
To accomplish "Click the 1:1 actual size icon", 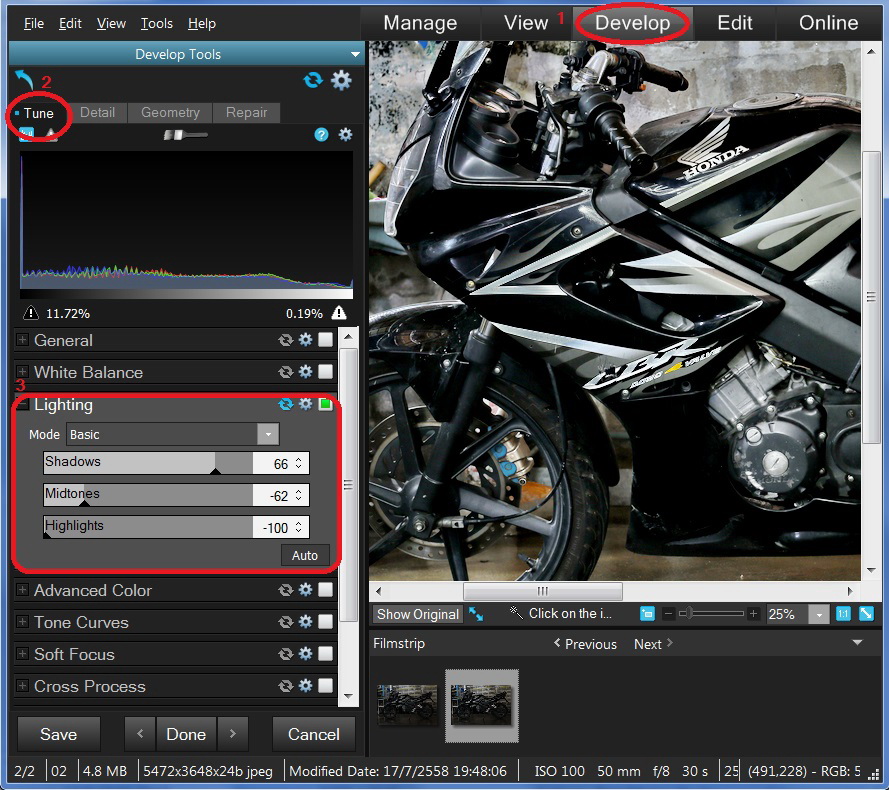I will click(843, 614).
